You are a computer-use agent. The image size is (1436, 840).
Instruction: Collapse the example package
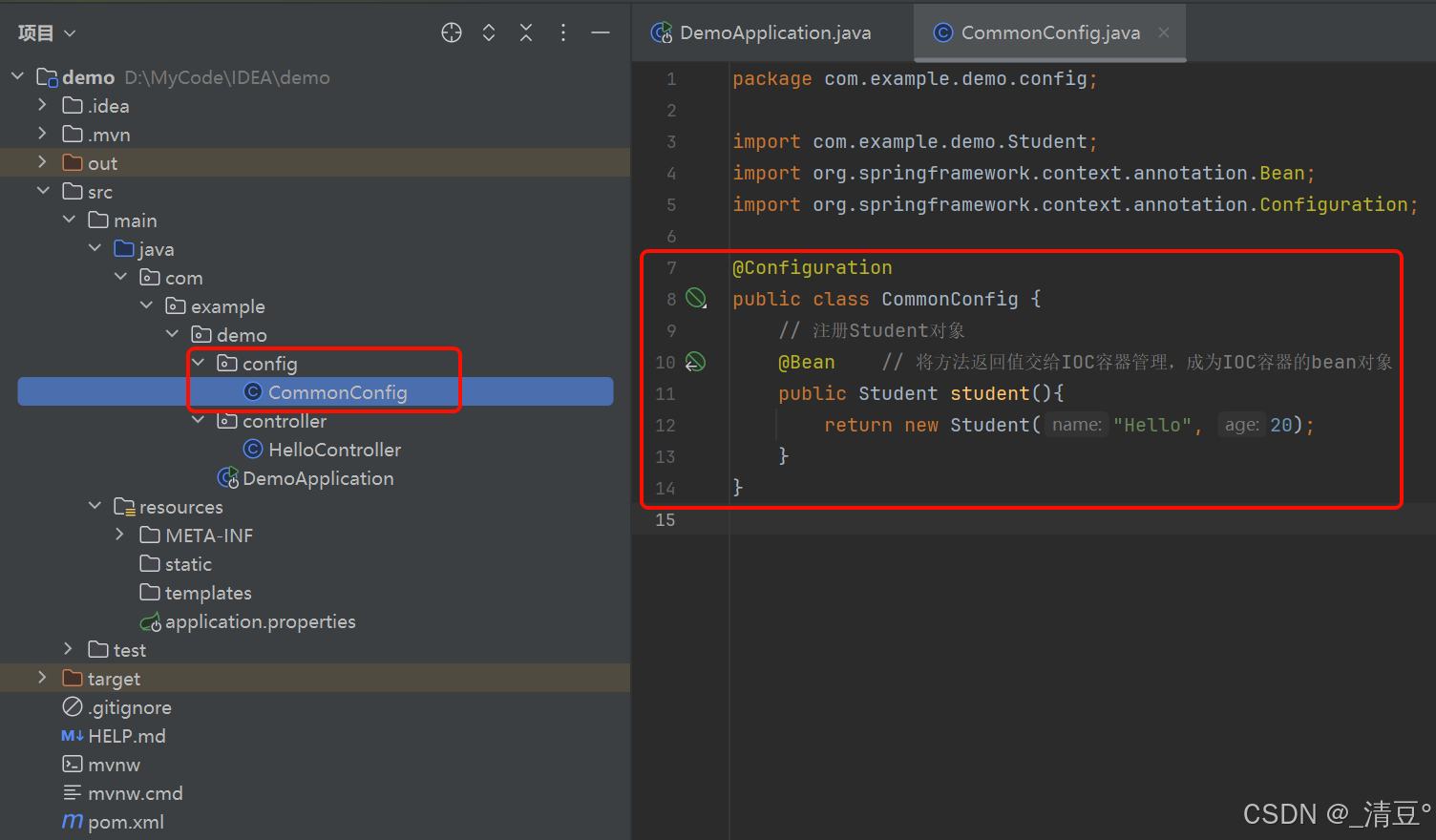146,304
